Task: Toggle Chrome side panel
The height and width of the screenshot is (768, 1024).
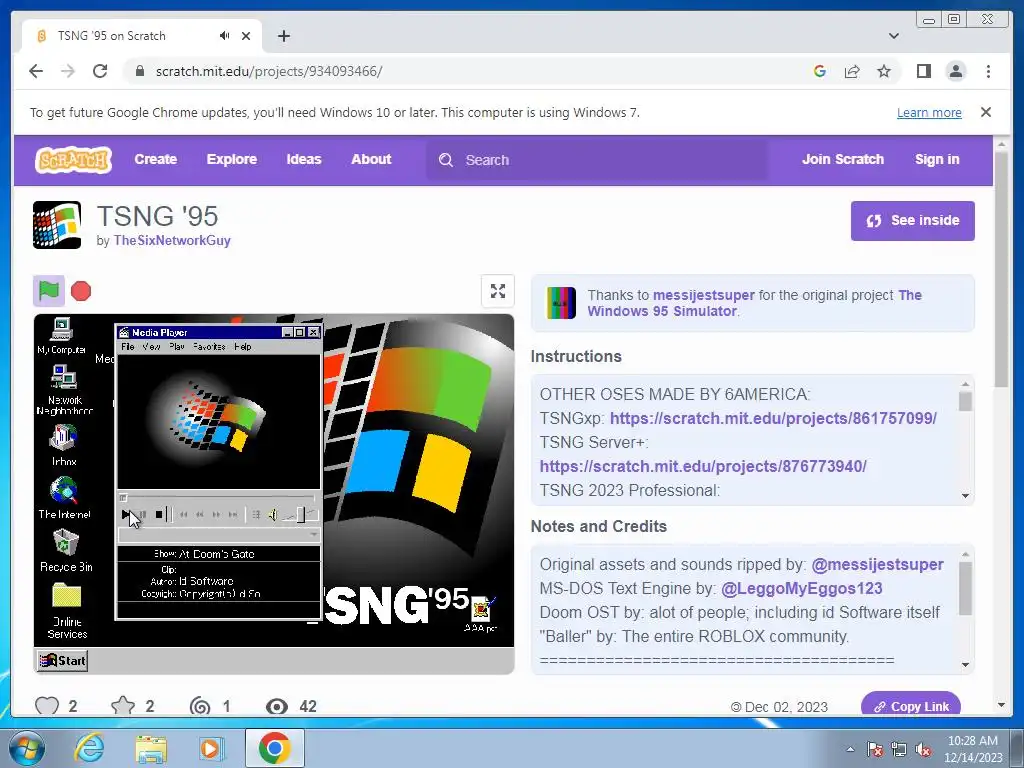Action: pos(923,71)
